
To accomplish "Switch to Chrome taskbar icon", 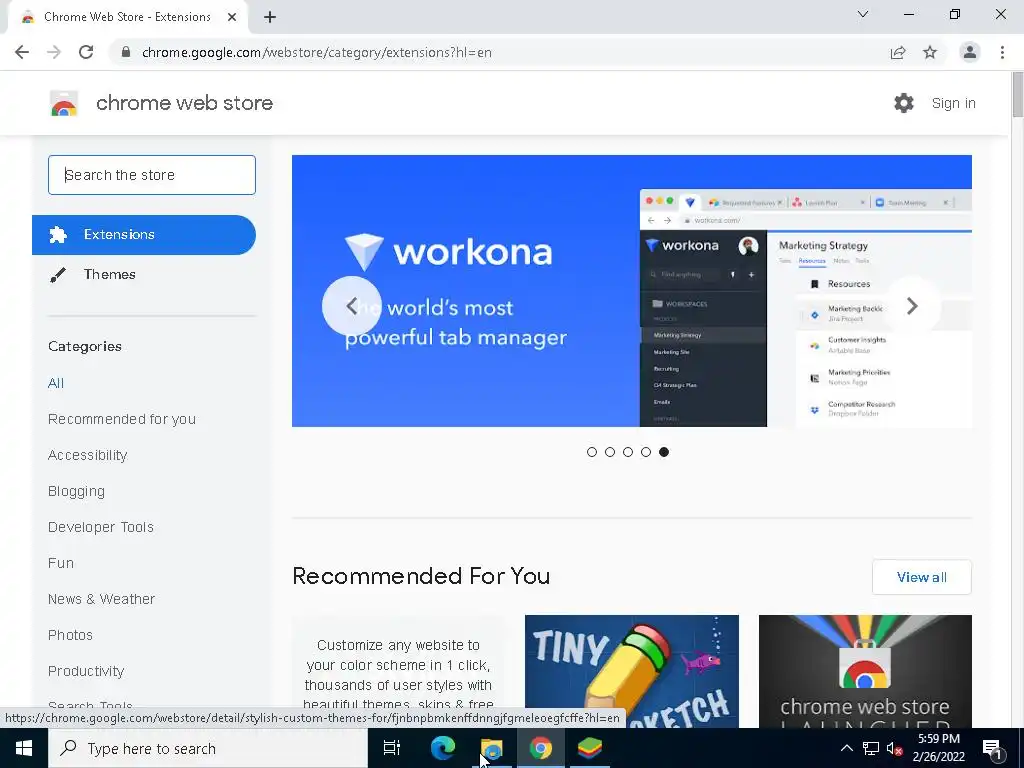I will (x=541, y=748).
